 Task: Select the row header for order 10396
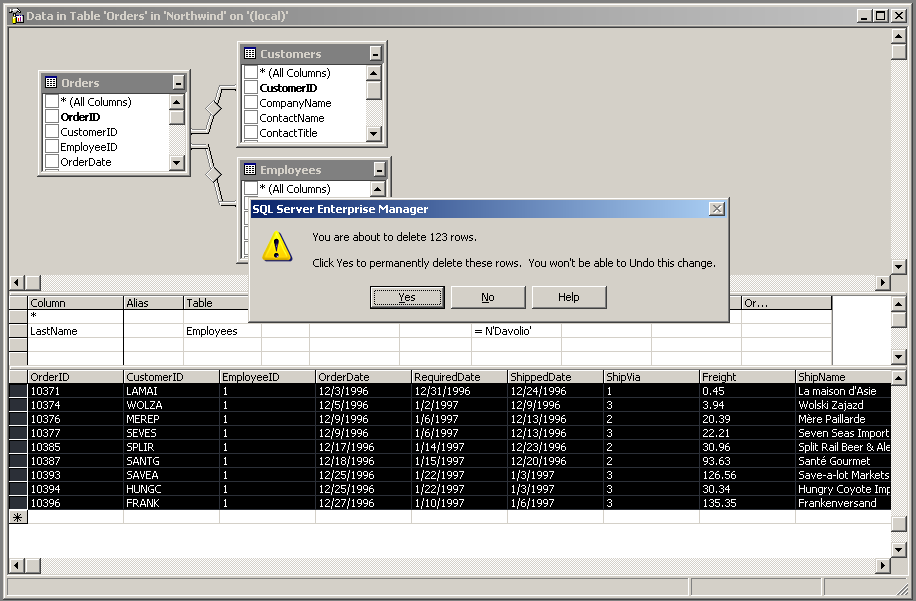18,503
